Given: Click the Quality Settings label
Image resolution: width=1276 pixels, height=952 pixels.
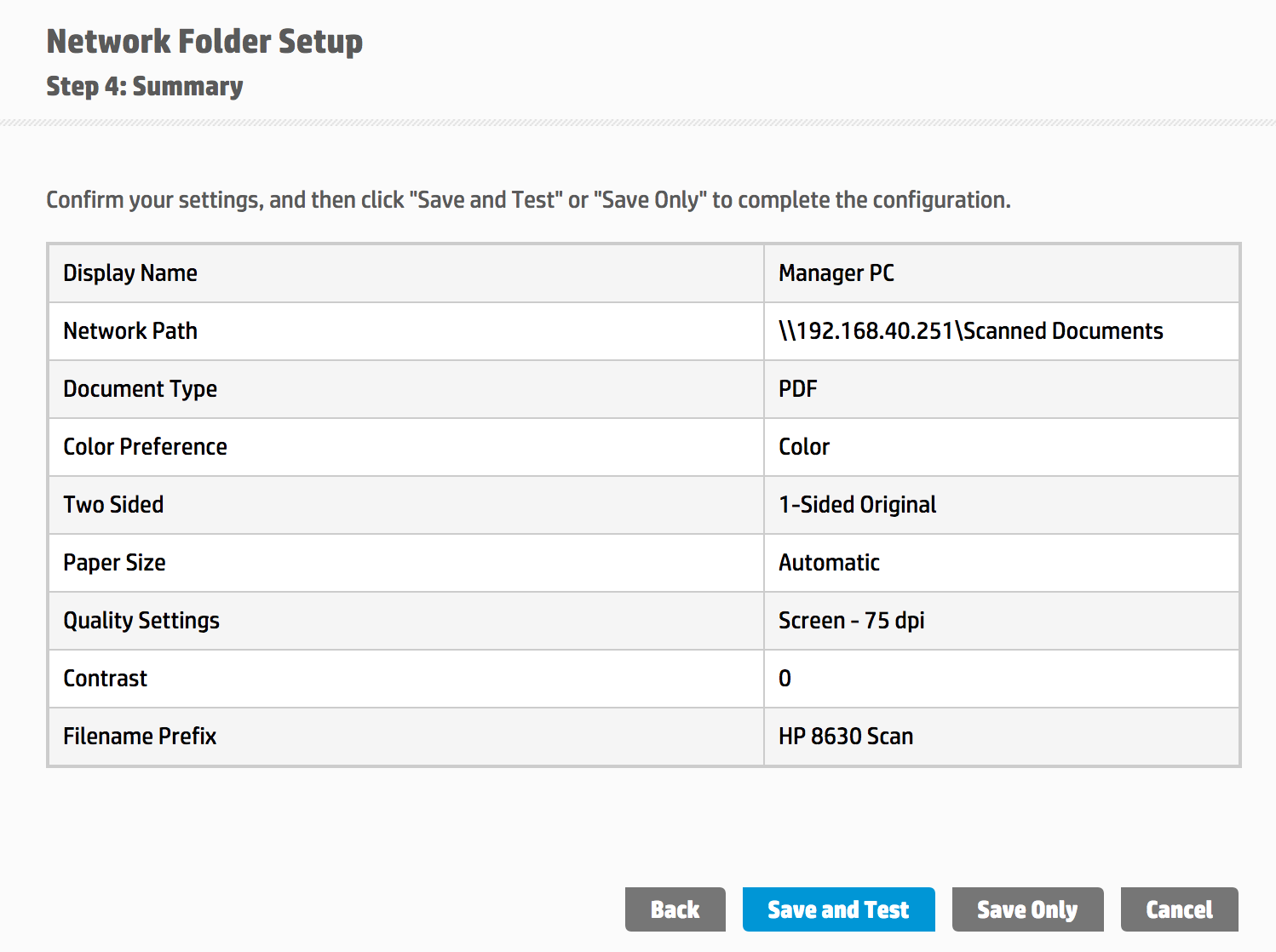Looking at the screenshot, I should pyautogui.click(x=141, y=621).
